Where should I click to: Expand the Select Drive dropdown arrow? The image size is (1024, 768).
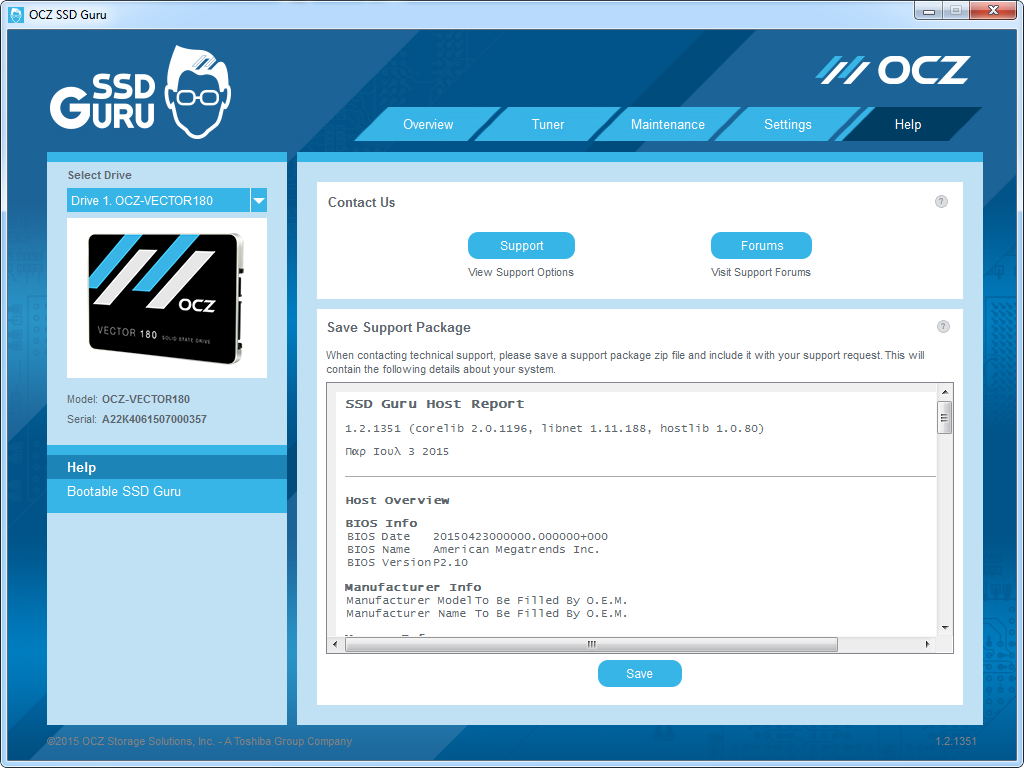[x=259, y=200]
